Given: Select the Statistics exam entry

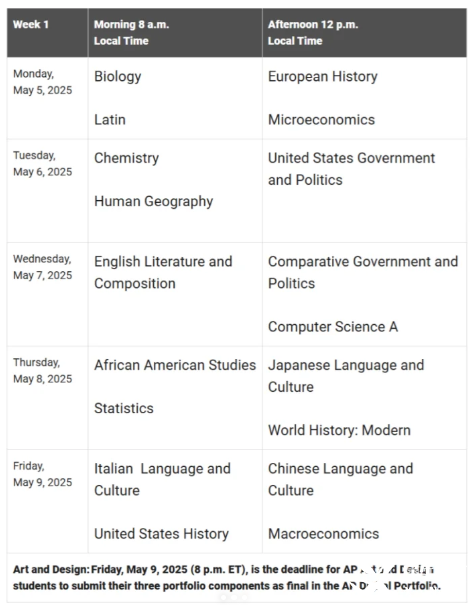Looking at the screenshot, I should click(x=124, y=408).
